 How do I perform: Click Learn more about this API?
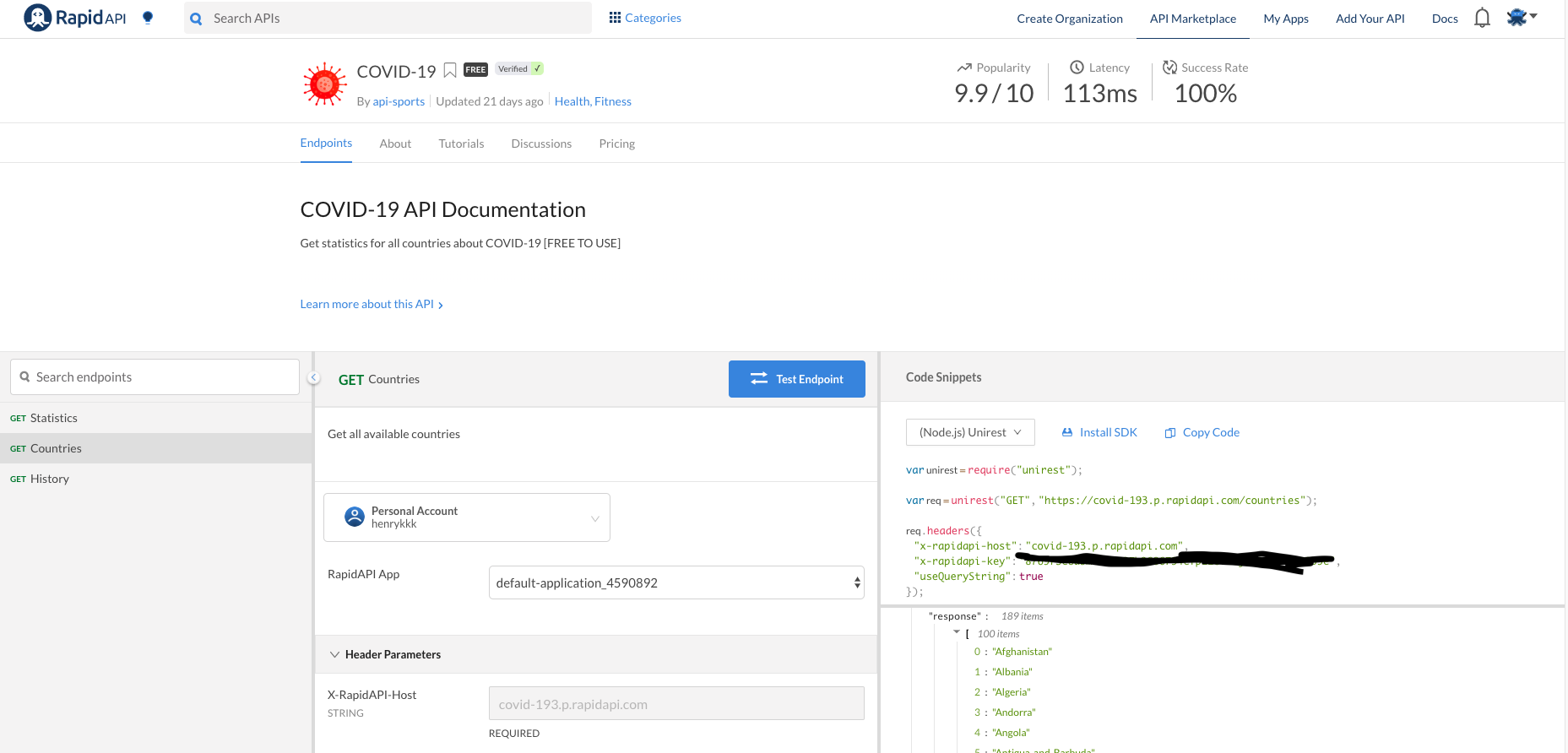tap(372, 304)
